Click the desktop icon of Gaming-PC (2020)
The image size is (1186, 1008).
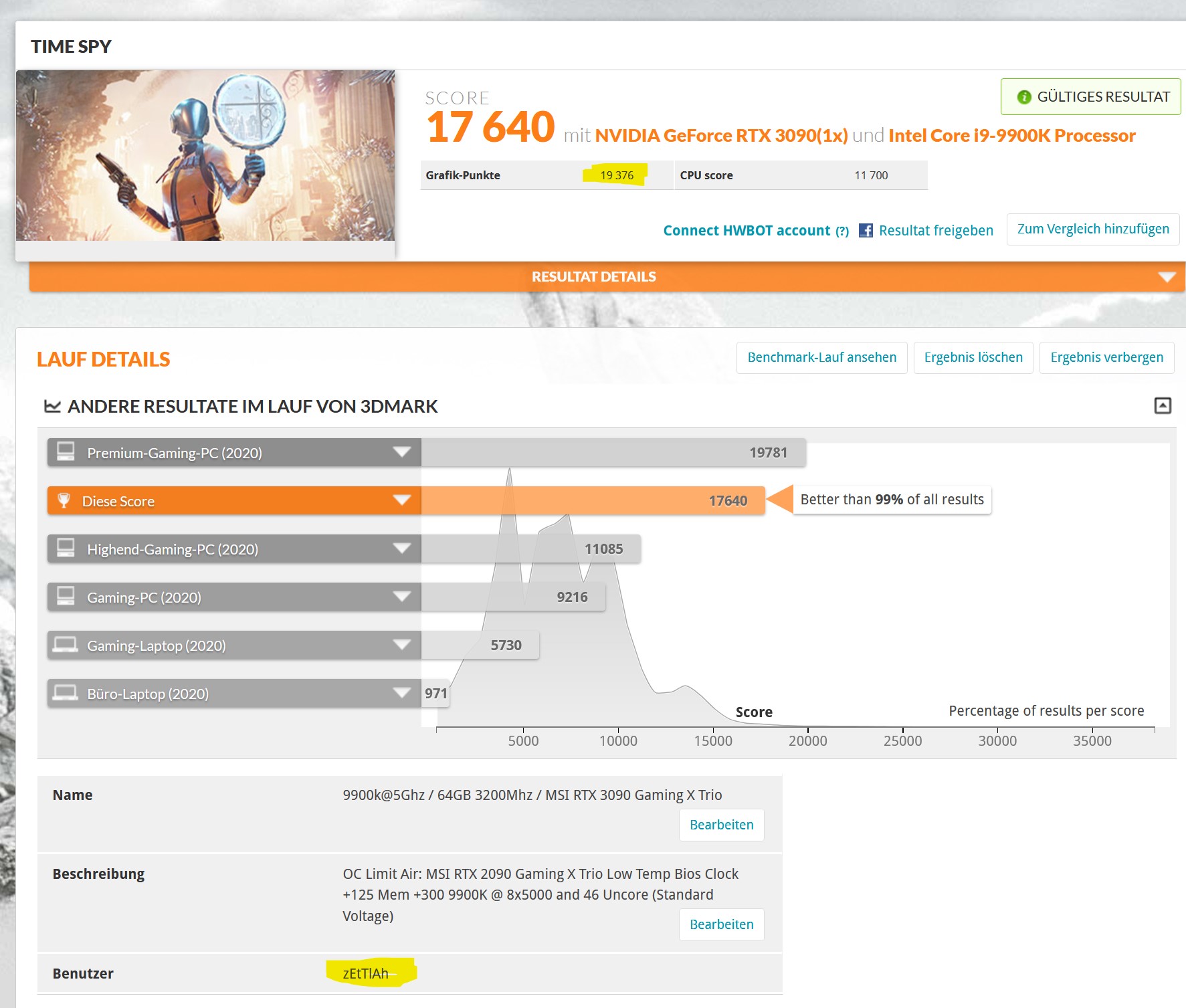66,596
